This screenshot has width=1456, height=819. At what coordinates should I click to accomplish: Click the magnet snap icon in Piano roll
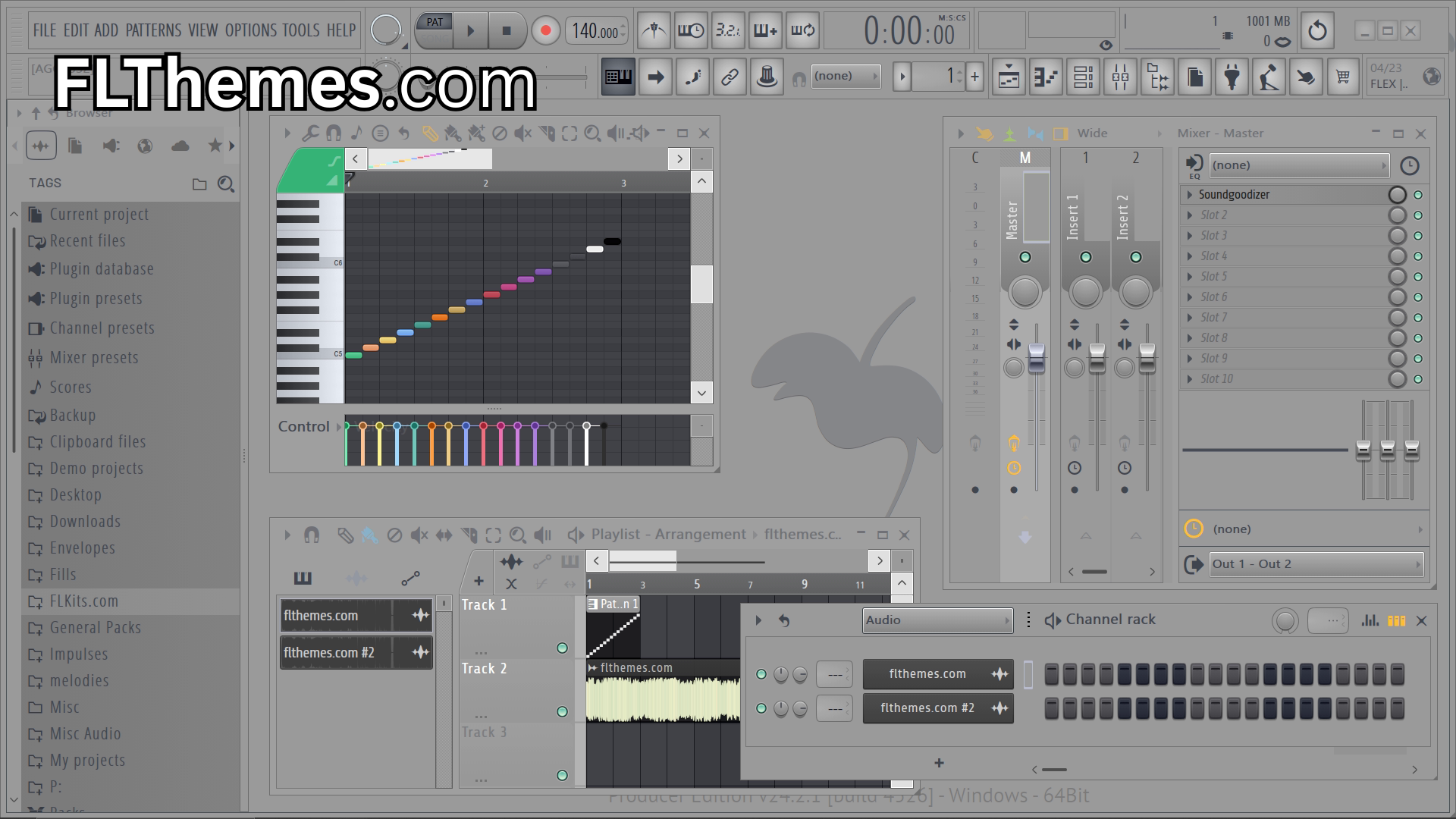pos(333,133)
